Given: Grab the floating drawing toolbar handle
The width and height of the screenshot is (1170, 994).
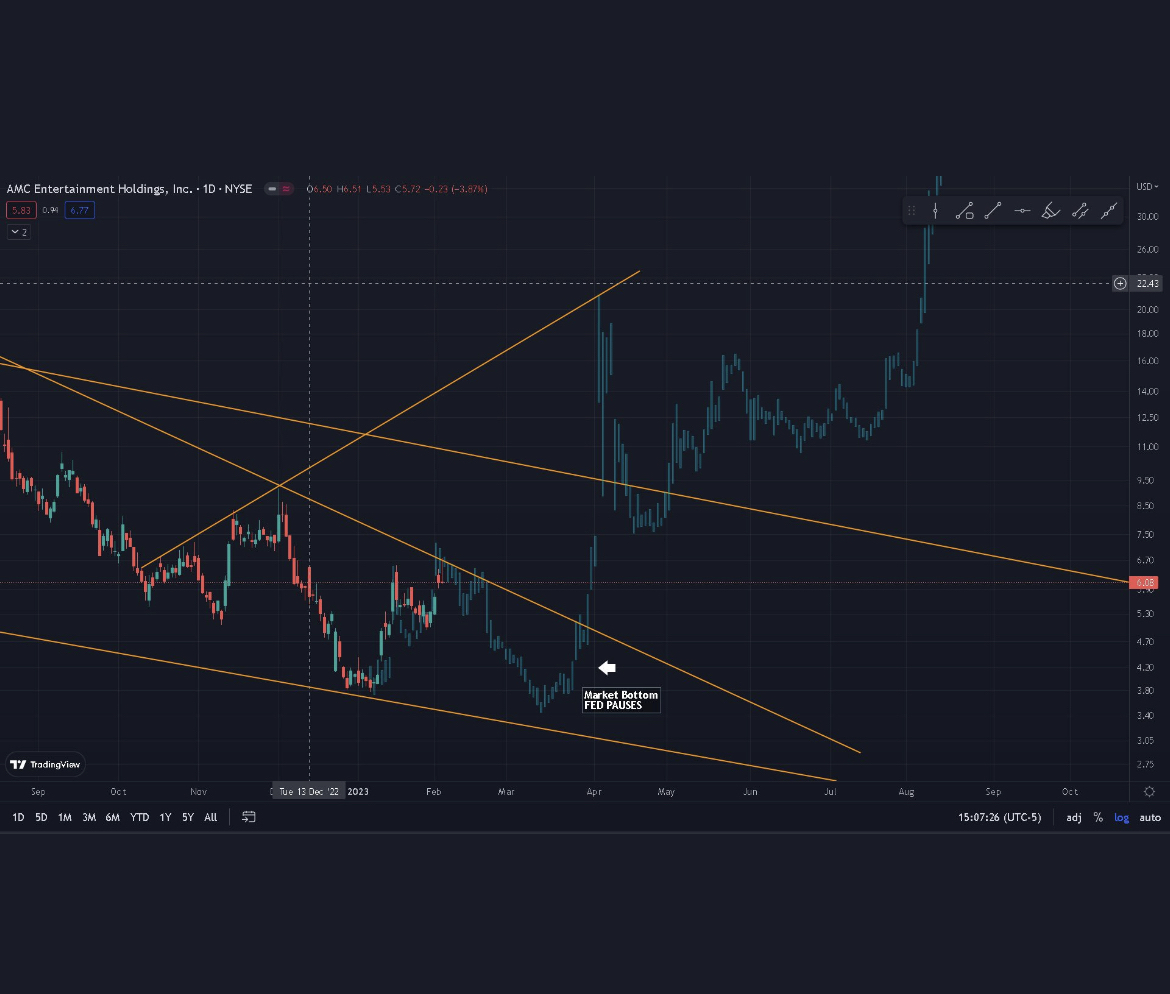Looking at the screenshot, I should [x=911, y=211].
